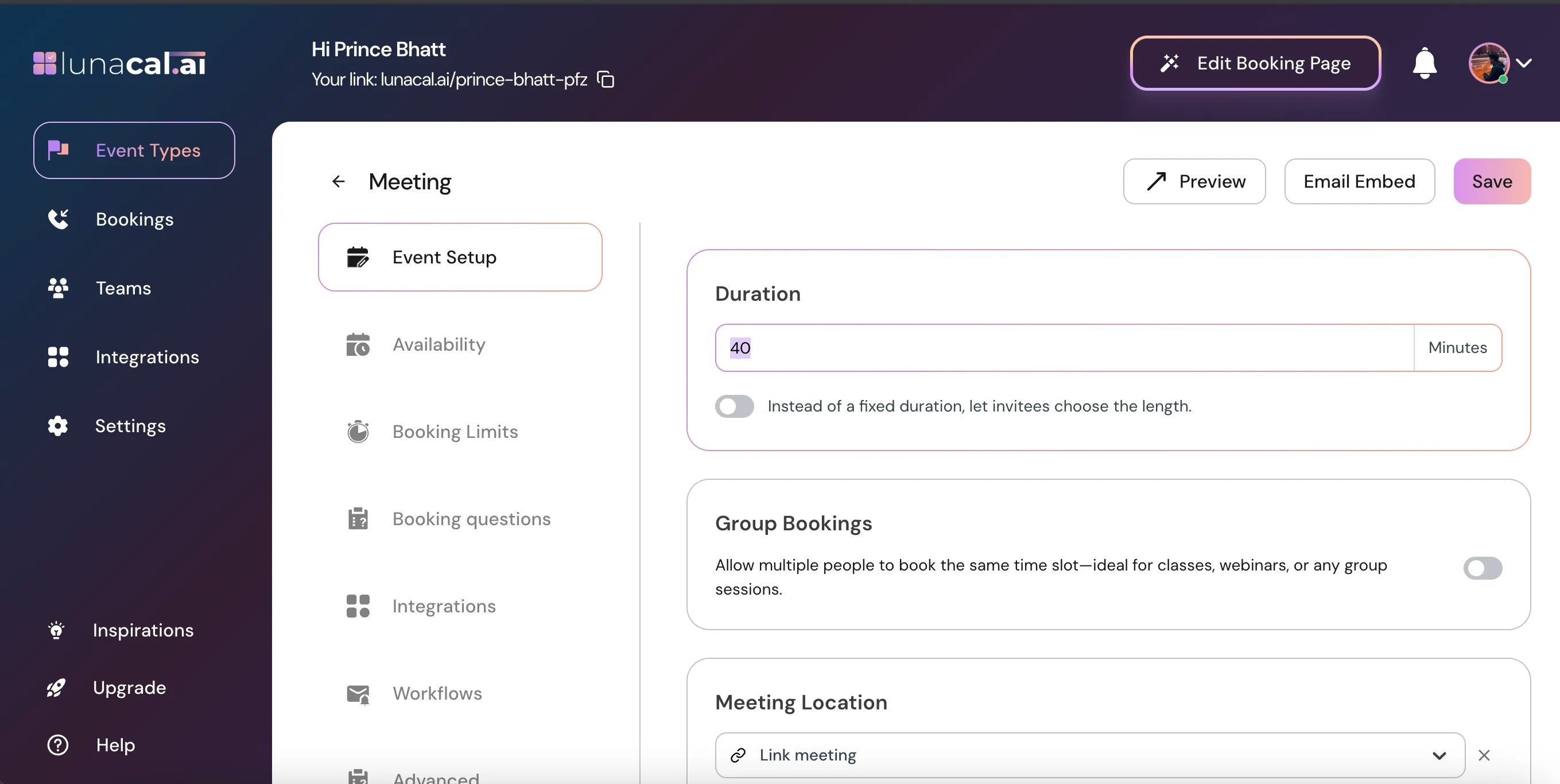Click the duration minutes input field
Screen dimensions: 1560x784
point(1064,347)
